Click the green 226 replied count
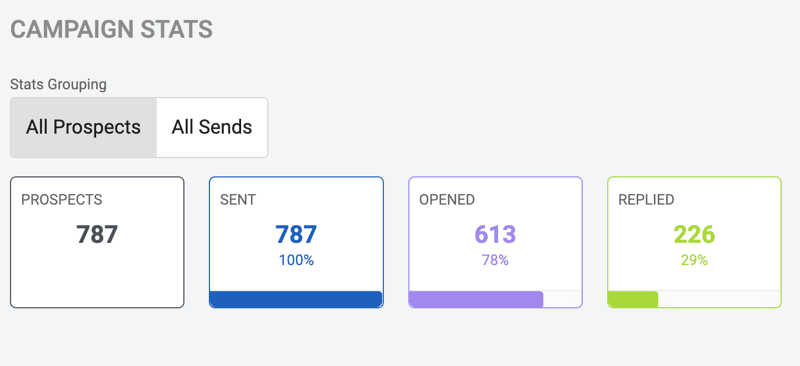 (x=694, y=234)
